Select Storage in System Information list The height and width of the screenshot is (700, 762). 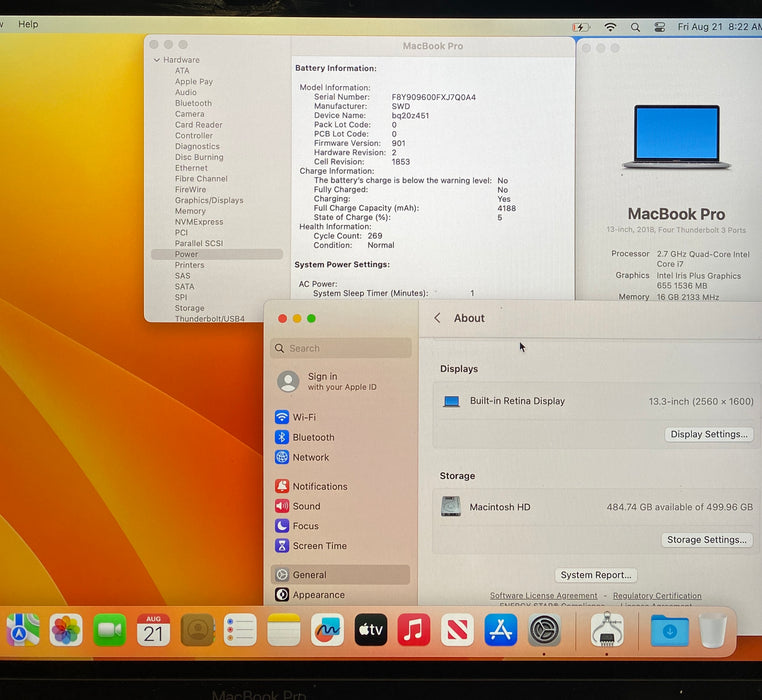pos(190,308)
